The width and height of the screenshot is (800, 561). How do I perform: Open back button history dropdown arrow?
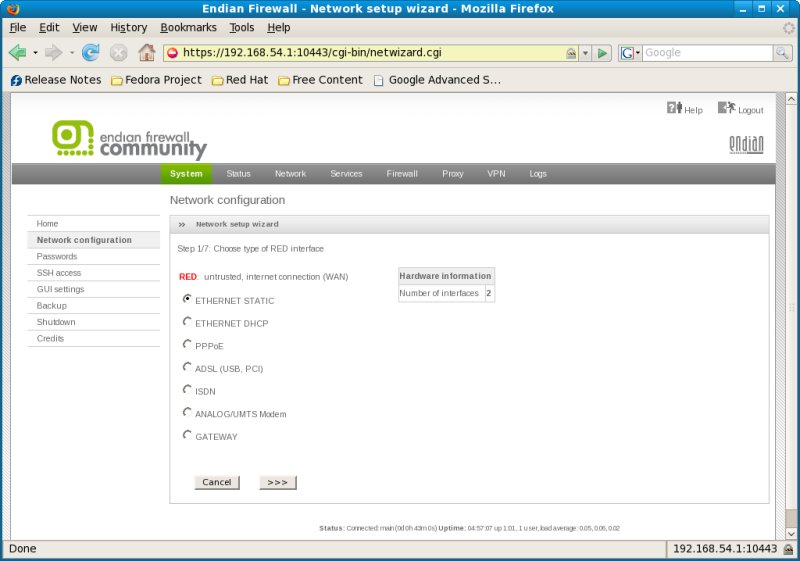tap(35, 53)
